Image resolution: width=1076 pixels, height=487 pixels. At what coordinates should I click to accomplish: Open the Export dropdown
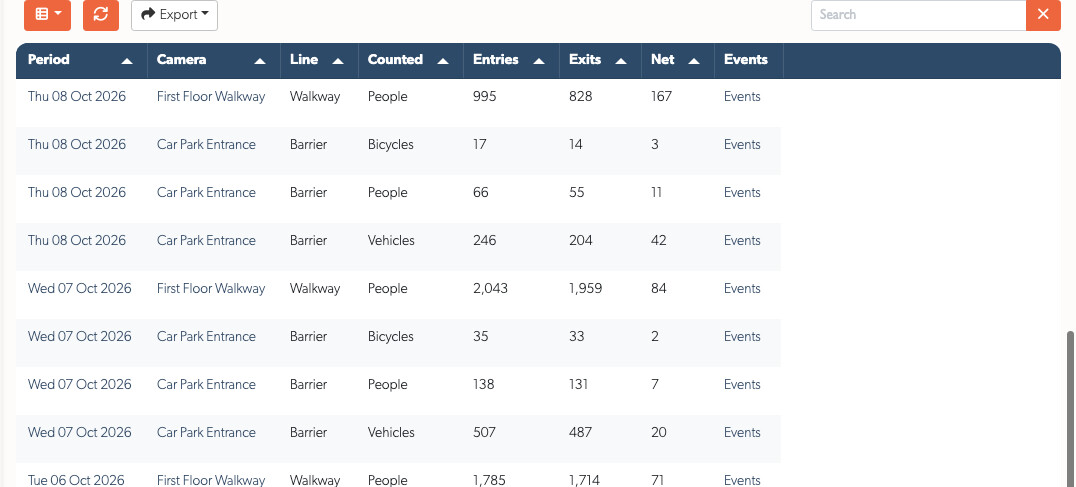pyautogui.click(x=174, y=14)
